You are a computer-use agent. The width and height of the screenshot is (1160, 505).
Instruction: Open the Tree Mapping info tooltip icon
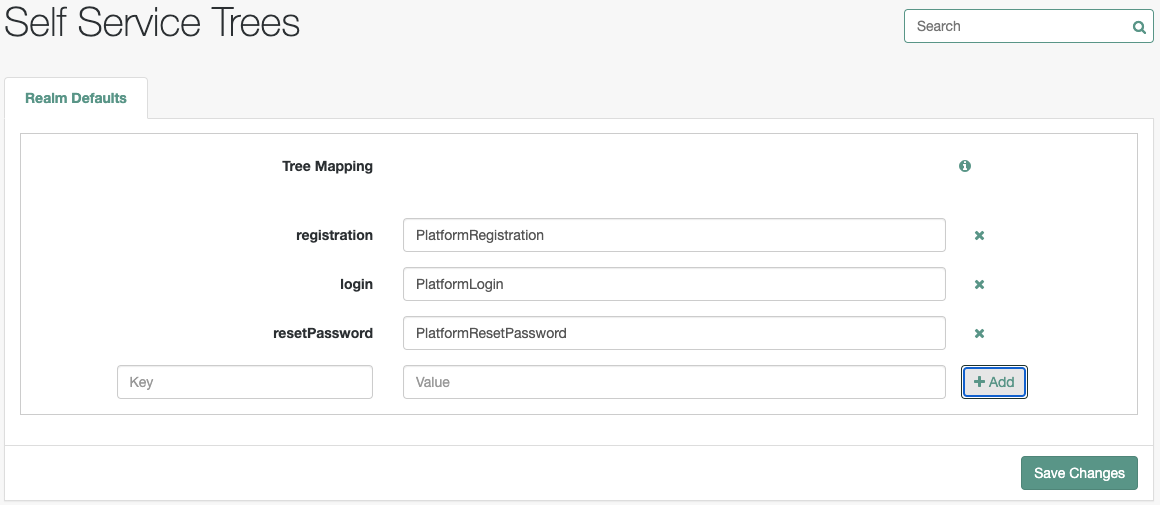pos(965,166)
